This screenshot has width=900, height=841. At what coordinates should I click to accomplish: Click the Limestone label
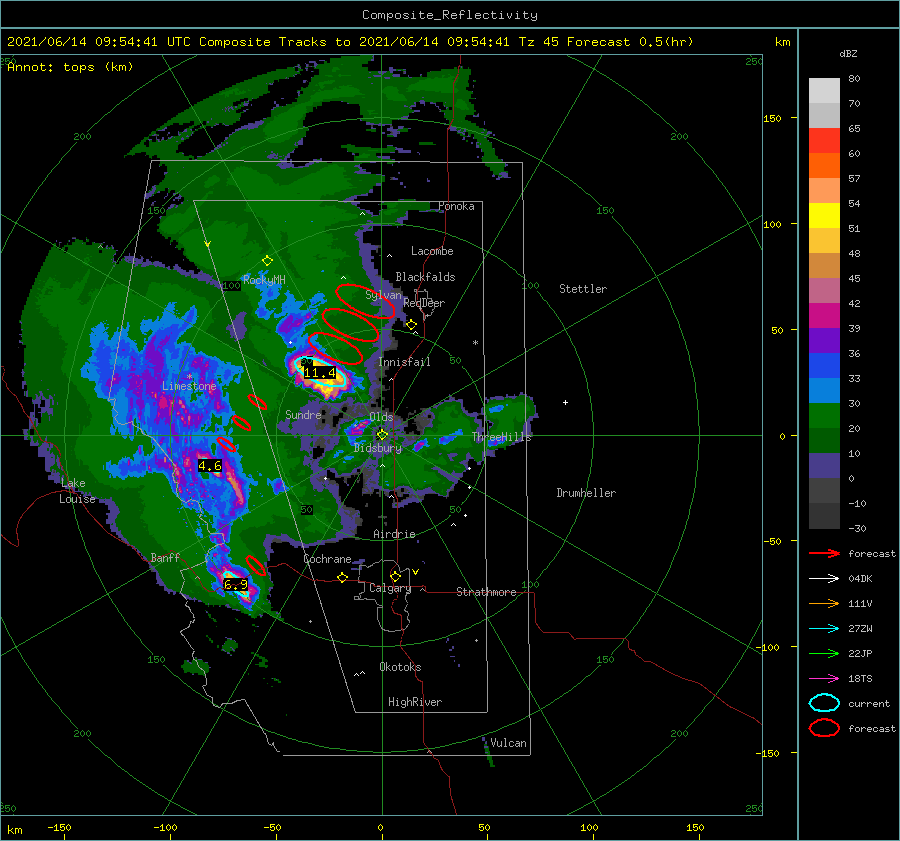point(189,386)
